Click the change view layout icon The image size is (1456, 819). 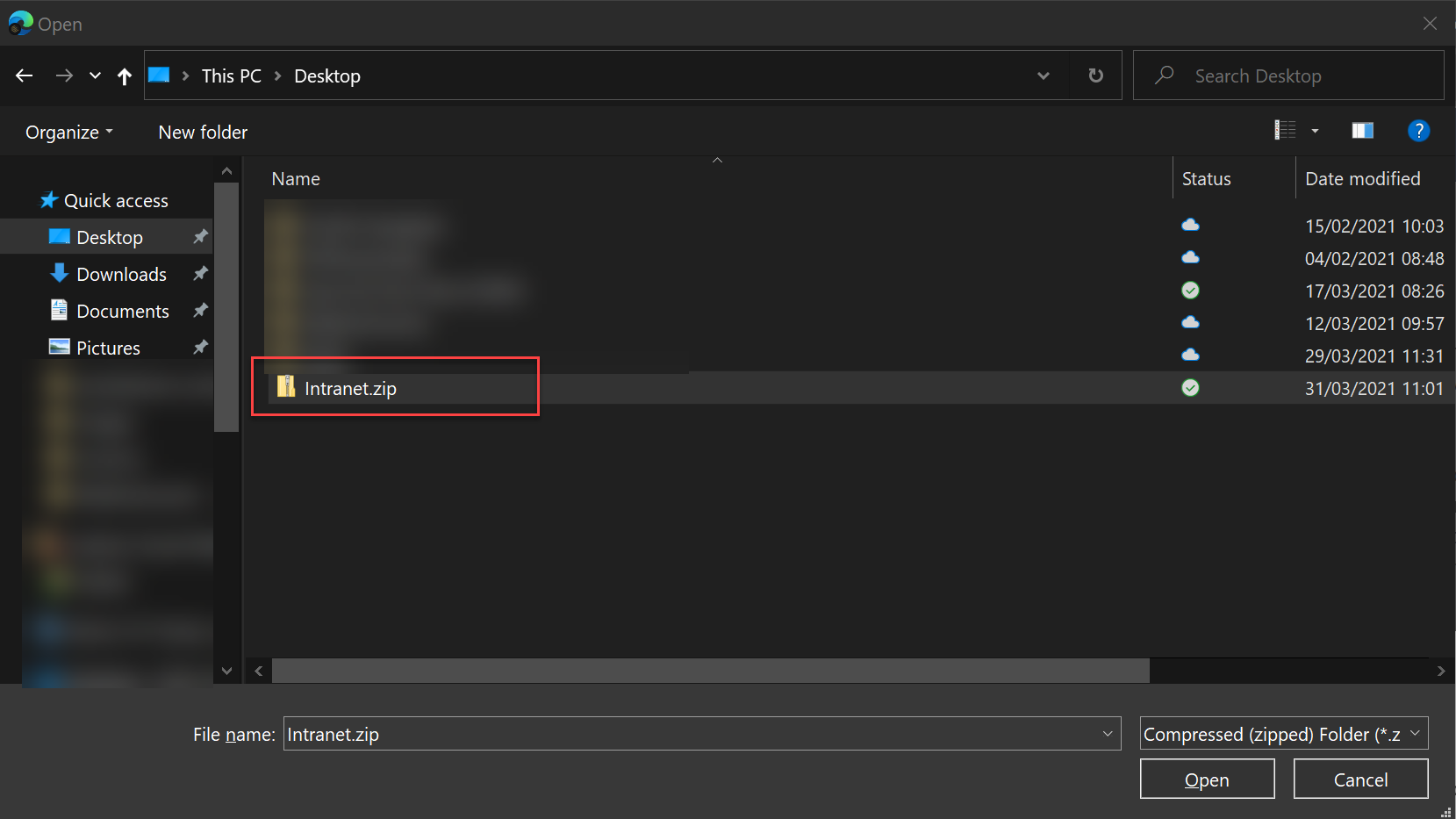[x=1285, y=131]
